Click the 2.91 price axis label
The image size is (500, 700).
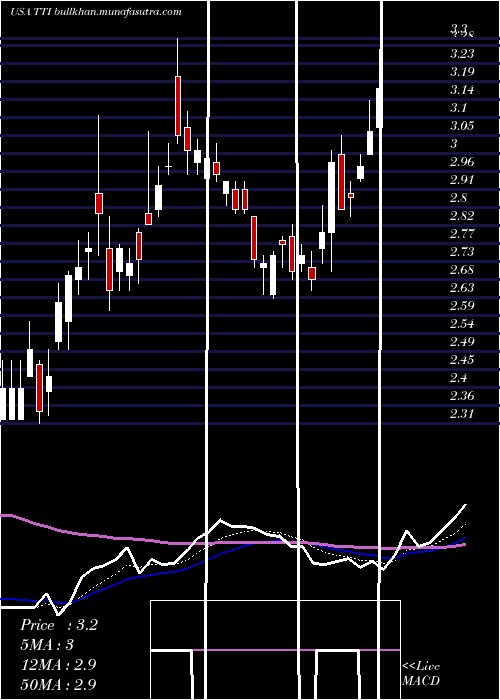462,180
